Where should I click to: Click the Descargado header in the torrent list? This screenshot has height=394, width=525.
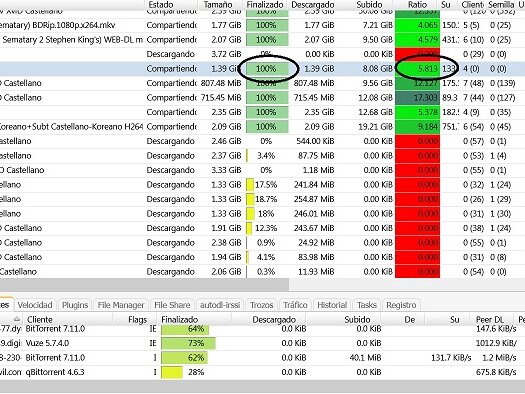313,5
